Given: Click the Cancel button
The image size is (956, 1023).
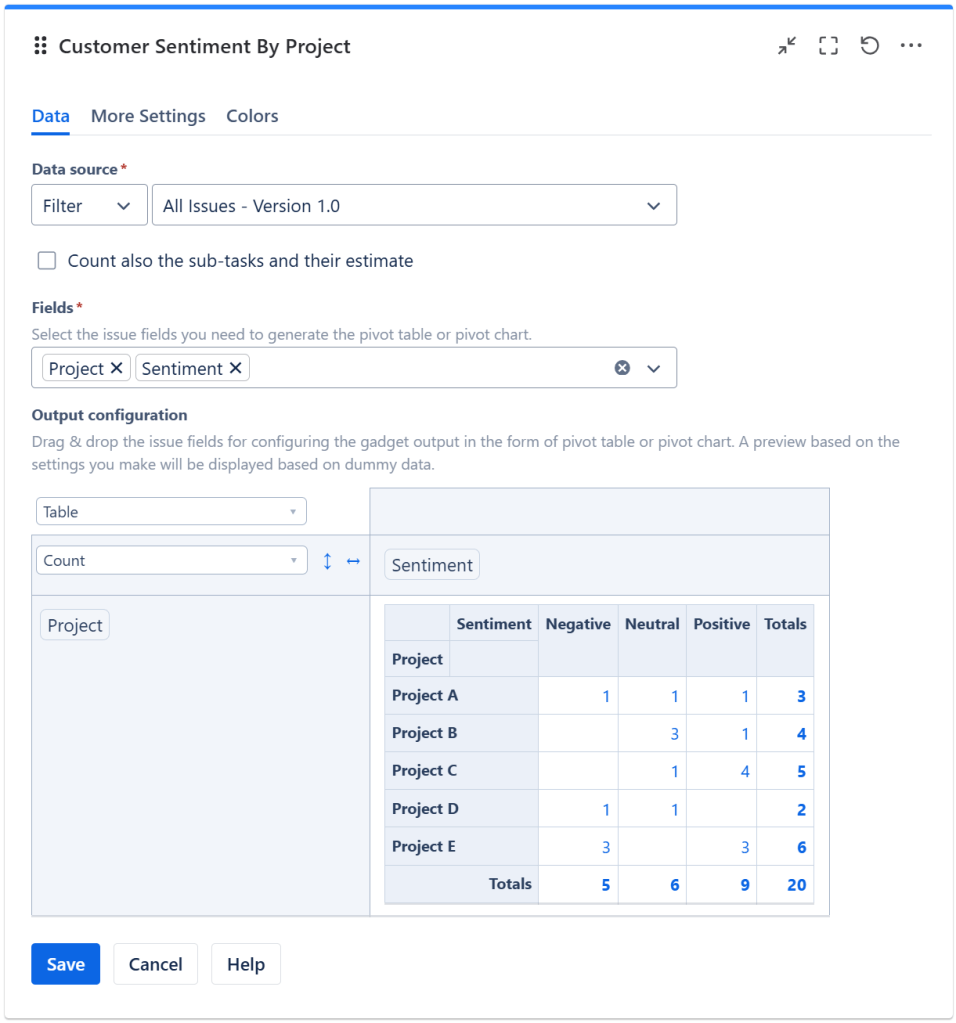Looking at the screenshot, I should (x=155, y=964).
